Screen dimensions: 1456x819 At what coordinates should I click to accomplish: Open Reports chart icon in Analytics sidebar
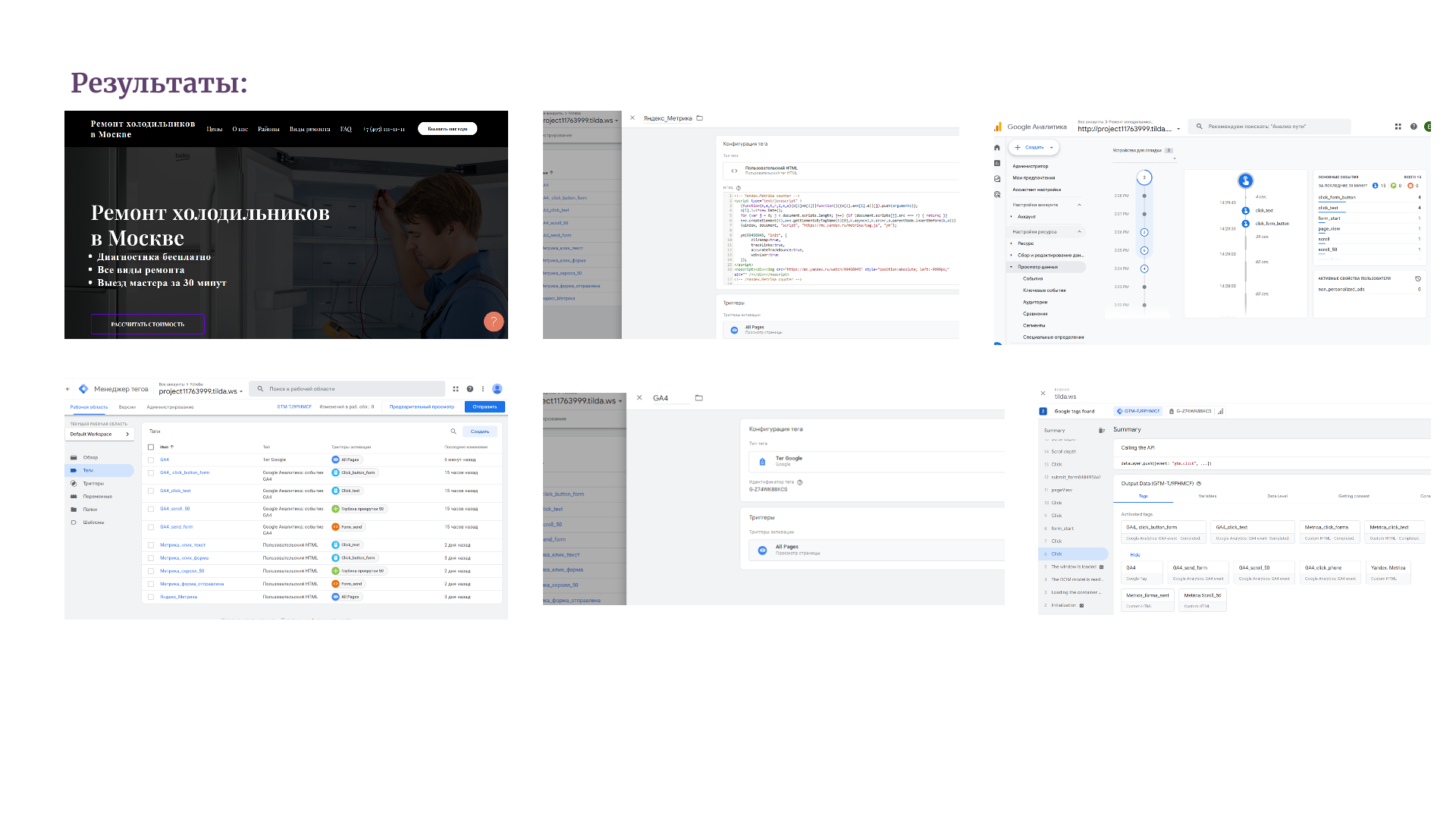997,163
